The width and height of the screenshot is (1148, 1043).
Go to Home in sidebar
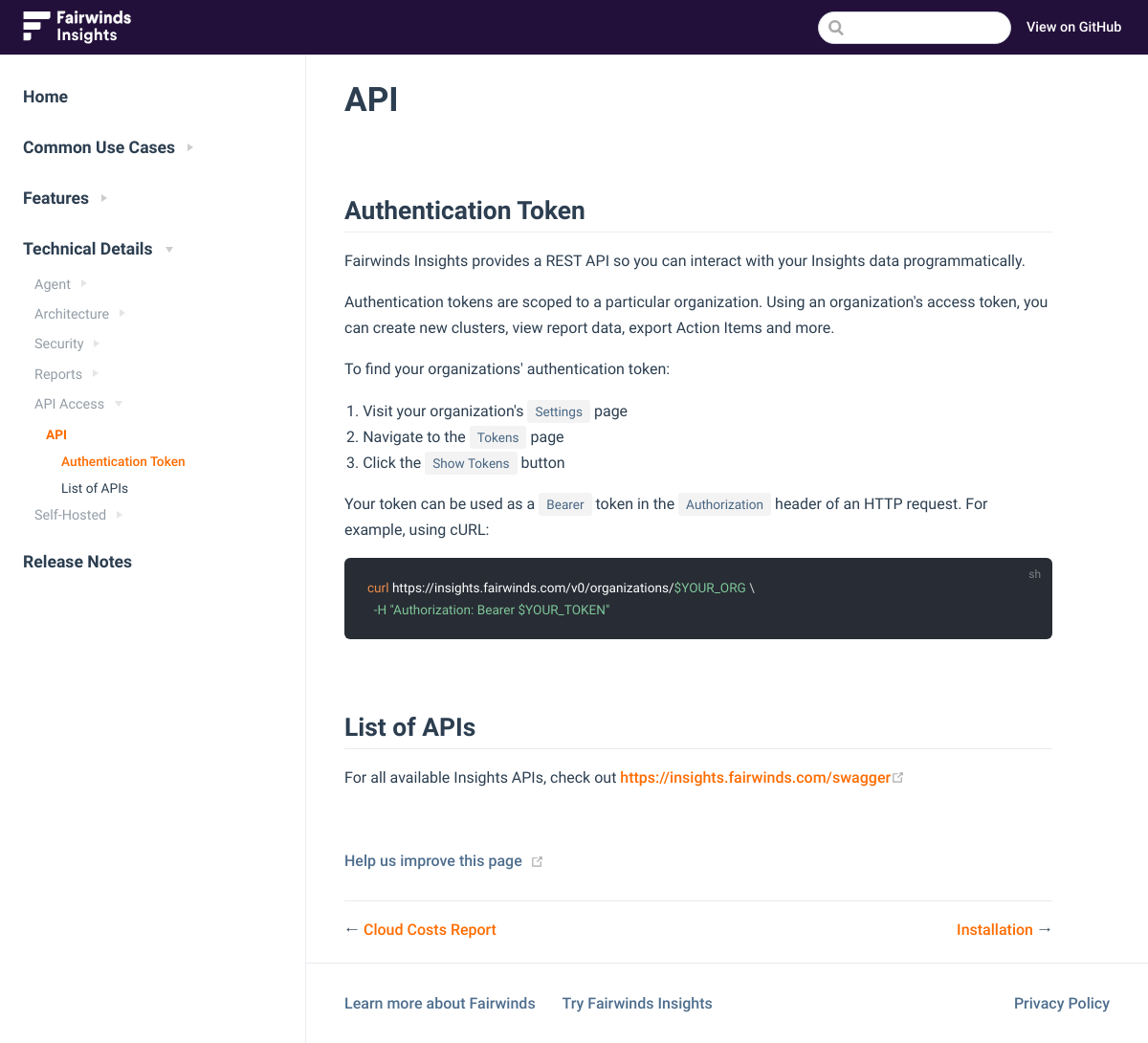(x=45, y=97)
